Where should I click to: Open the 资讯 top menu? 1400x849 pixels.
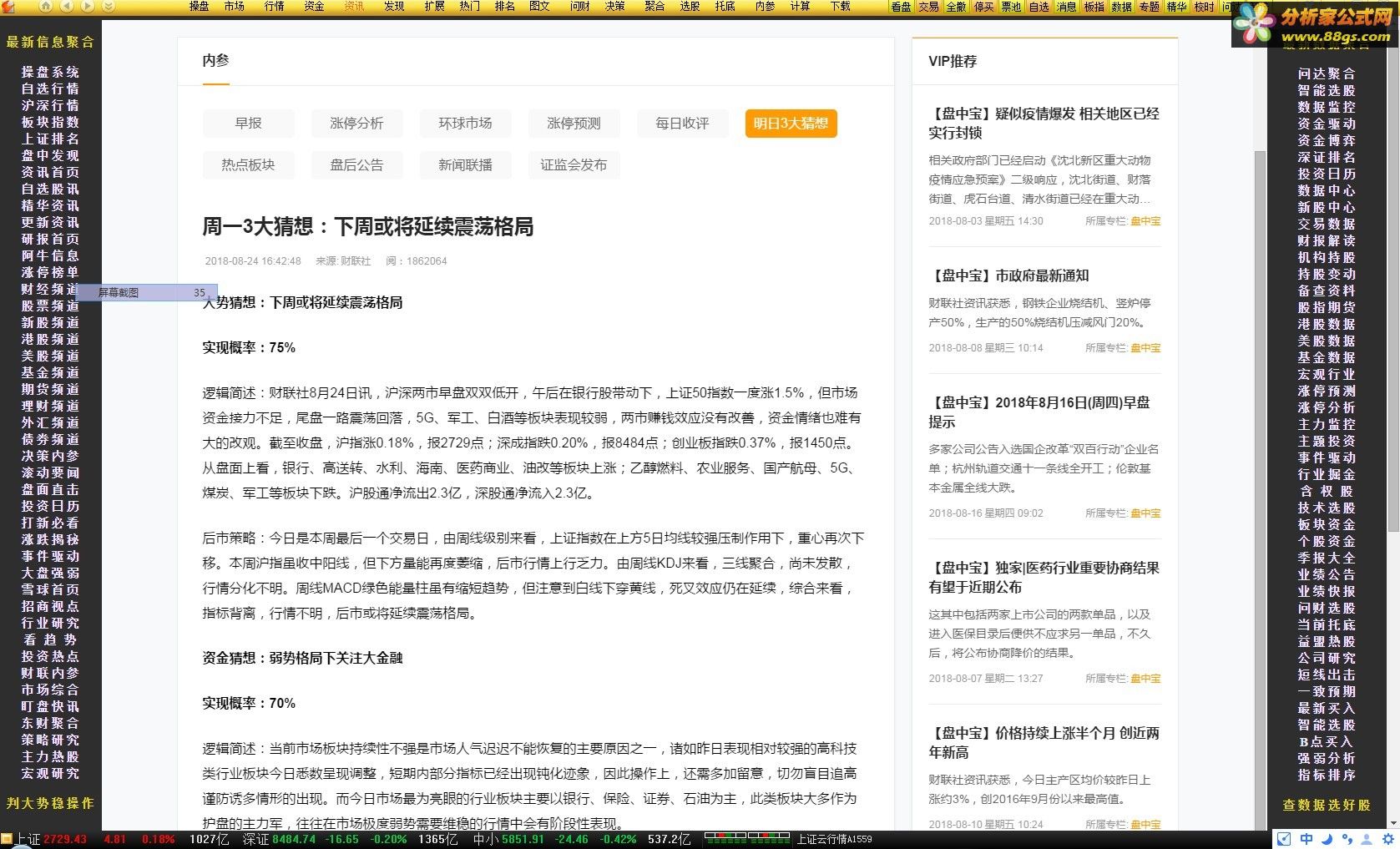click(354, 6)
